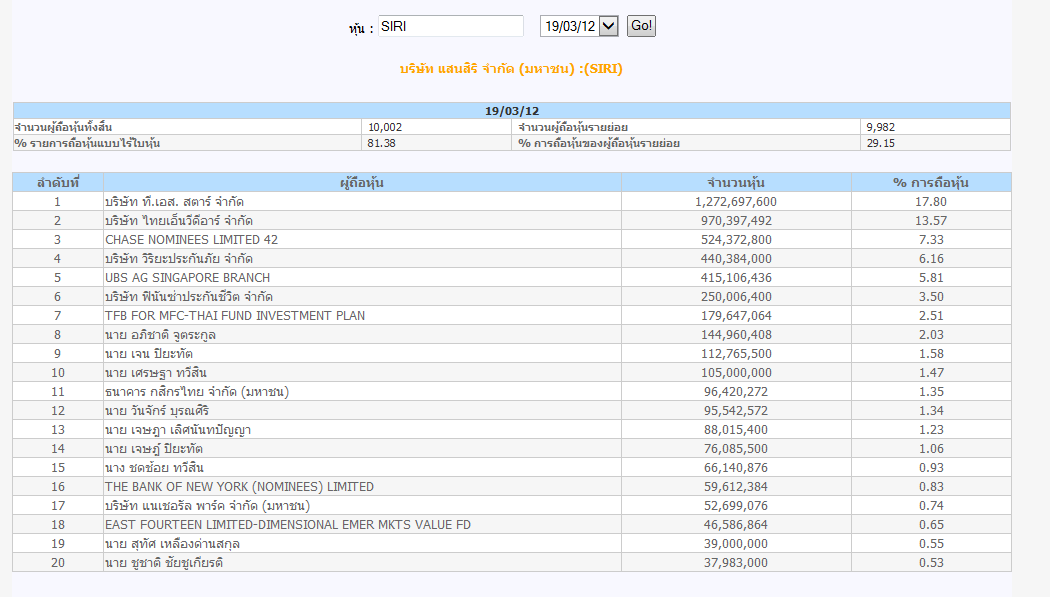Click the % การถือหุ้น column header
The image size is (1050, 597).
(x=931, y=183)
